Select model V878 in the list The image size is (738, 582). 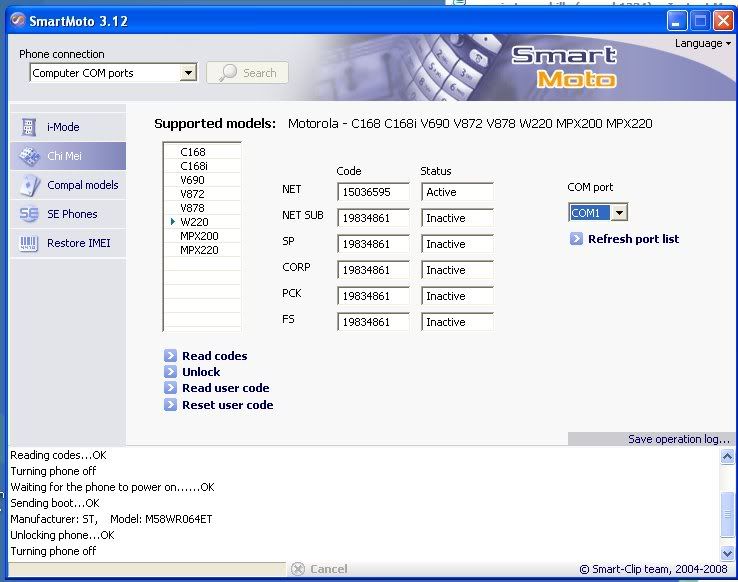click(202, 208)
